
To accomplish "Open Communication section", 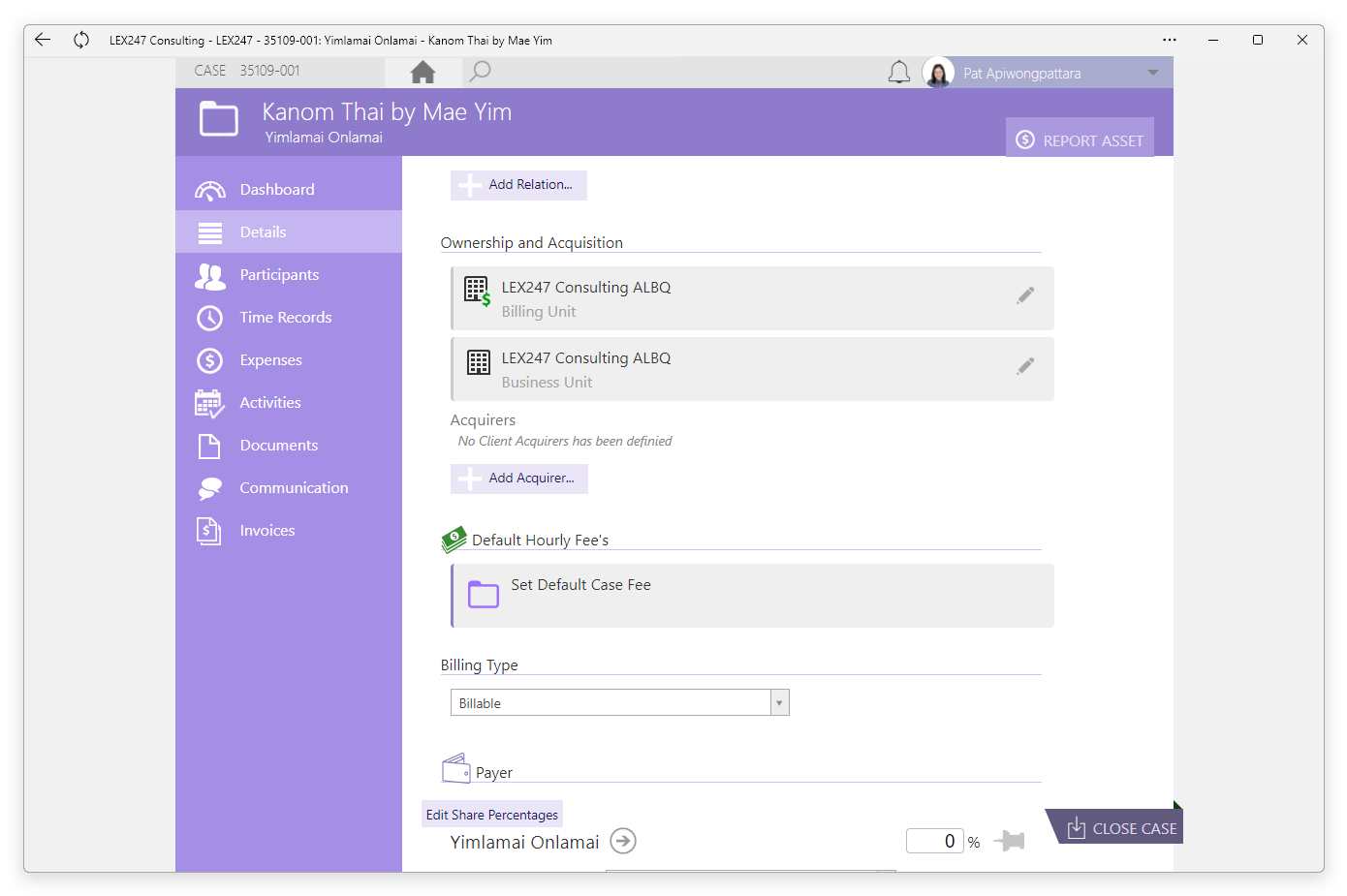I will 289,488.
